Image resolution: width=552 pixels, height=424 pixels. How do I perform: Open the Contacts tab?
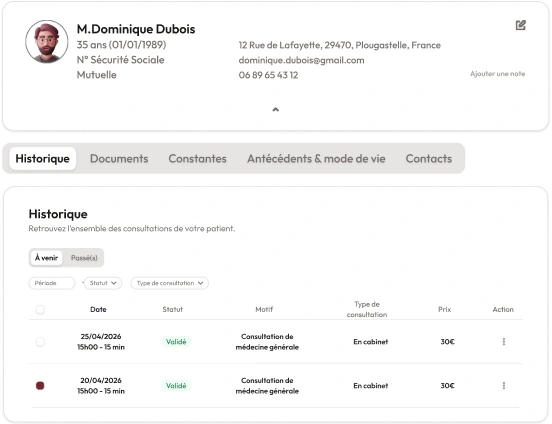pos(429,158)
